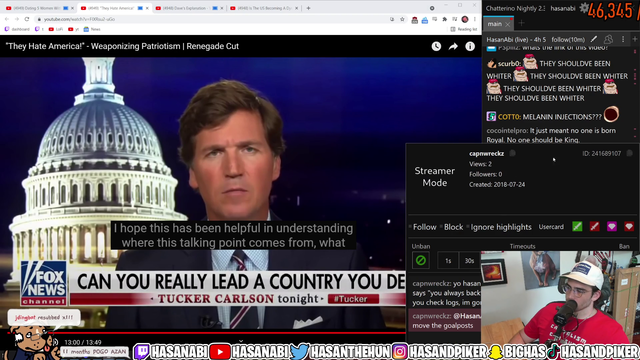
Task: Add a new Chatterino tab
Action: [x=521, y=23]
